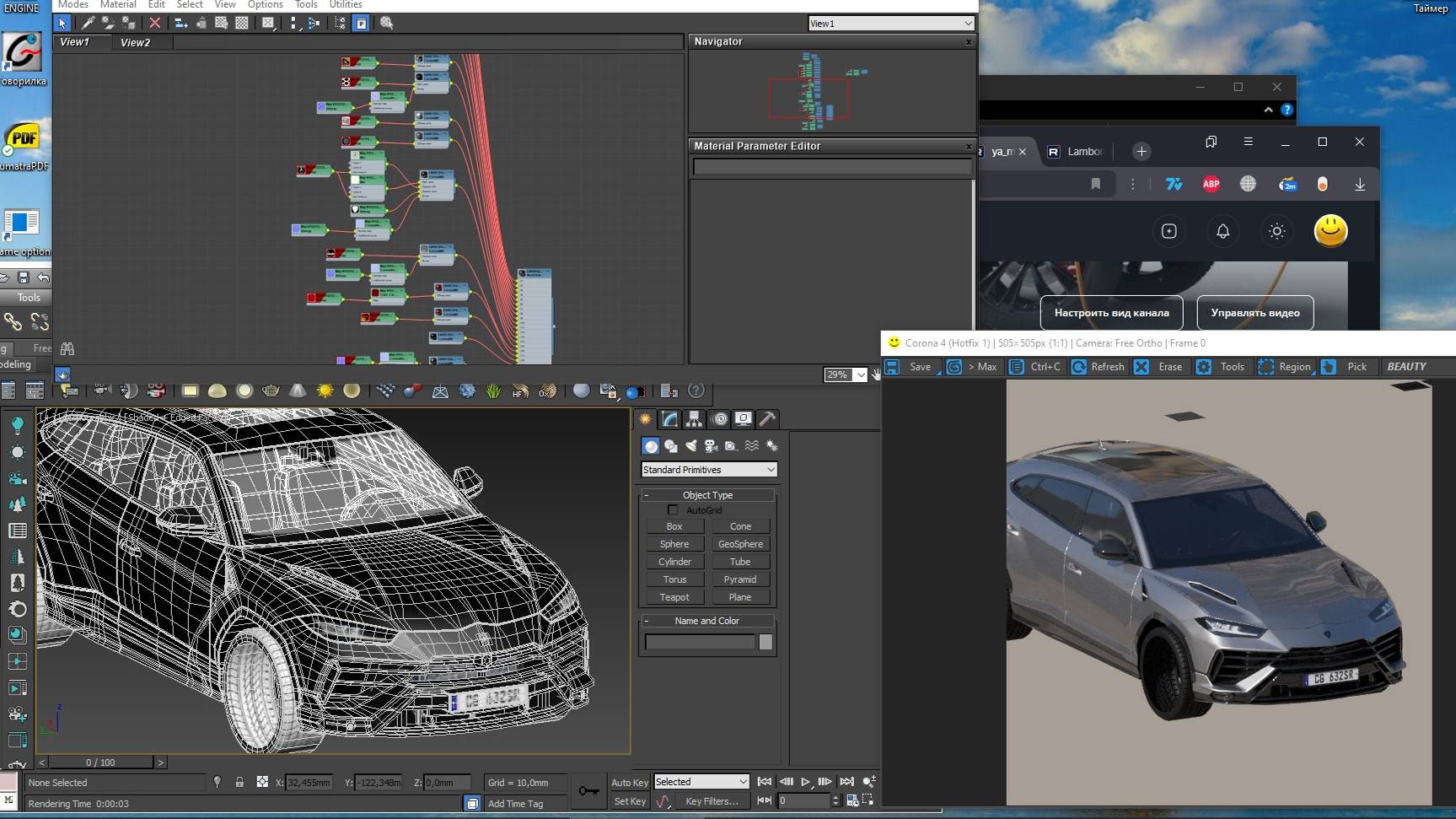Select the Lights creation category icon
1456x819 pixels.
[691, 446]
